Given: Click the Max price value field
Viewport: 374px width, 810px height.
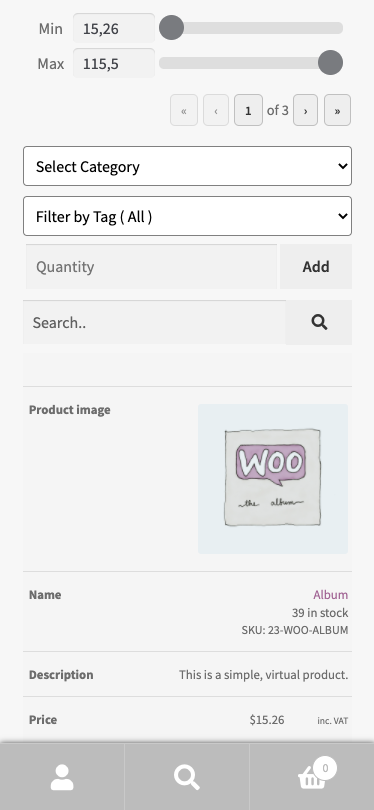Looking at the screenshot, I should (x=114, y=64).
